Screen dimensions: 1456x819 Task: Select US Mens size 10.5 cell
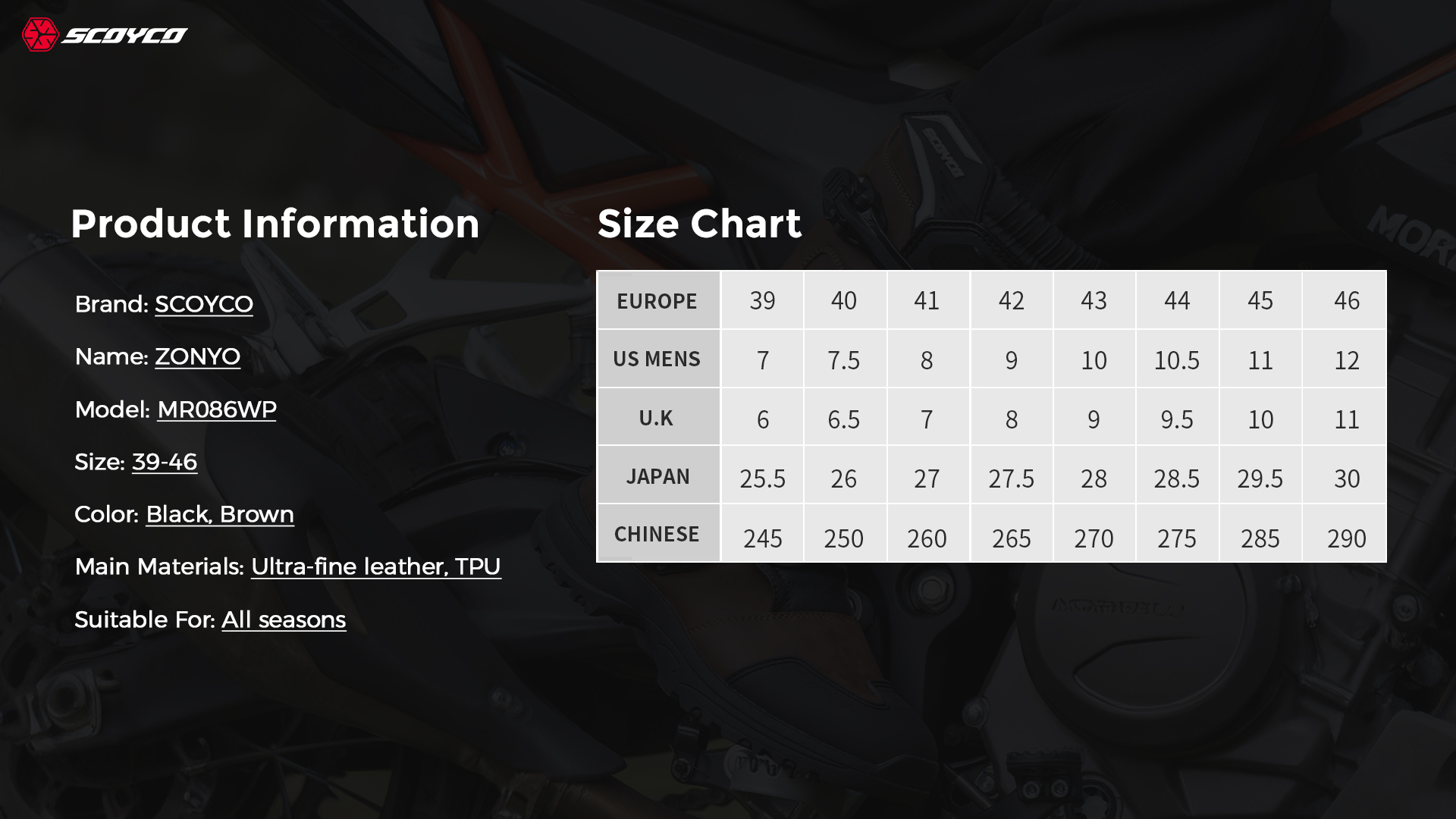pyautogui.click(x=1177, y=359)
